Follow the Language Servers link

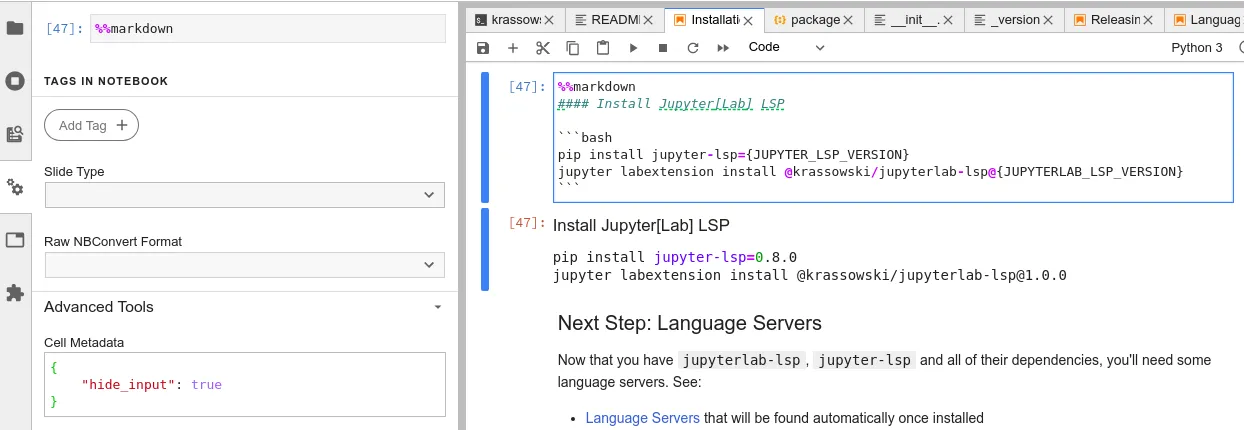click(643, 418)
